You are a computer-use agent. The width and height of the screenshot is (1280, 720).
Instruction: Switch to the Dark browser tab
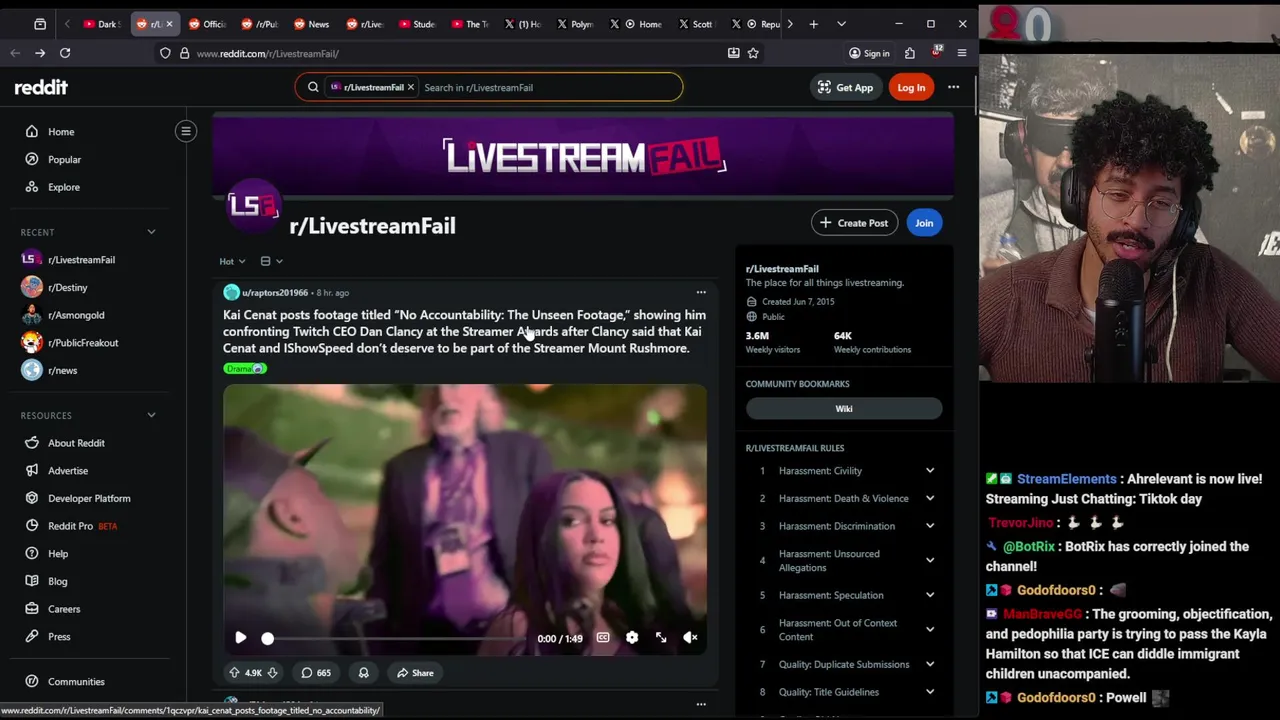coord(101,24)
